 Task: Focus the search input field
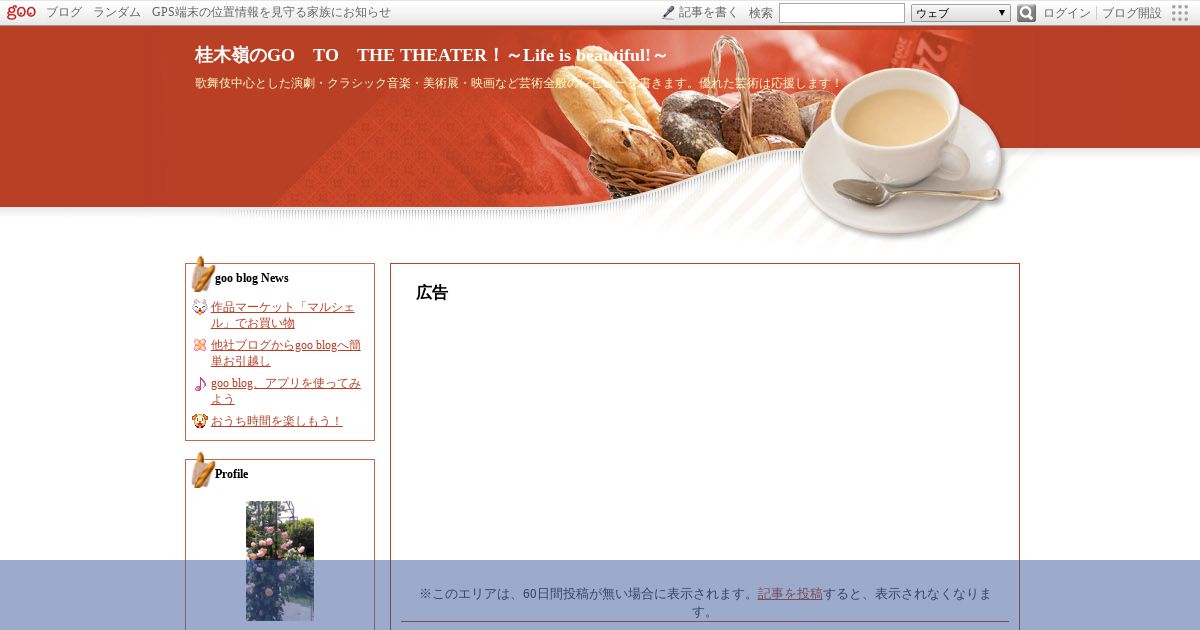[842, 13]
